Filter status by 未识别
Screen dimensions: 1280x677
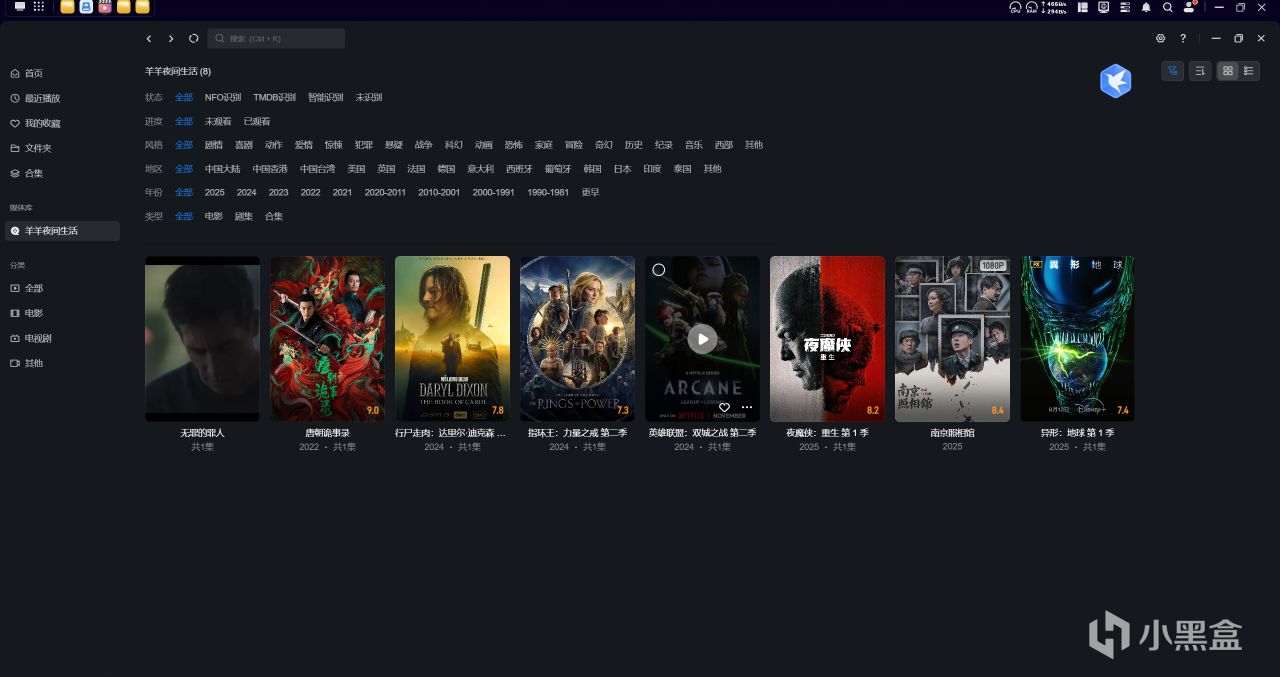[369, 98]
